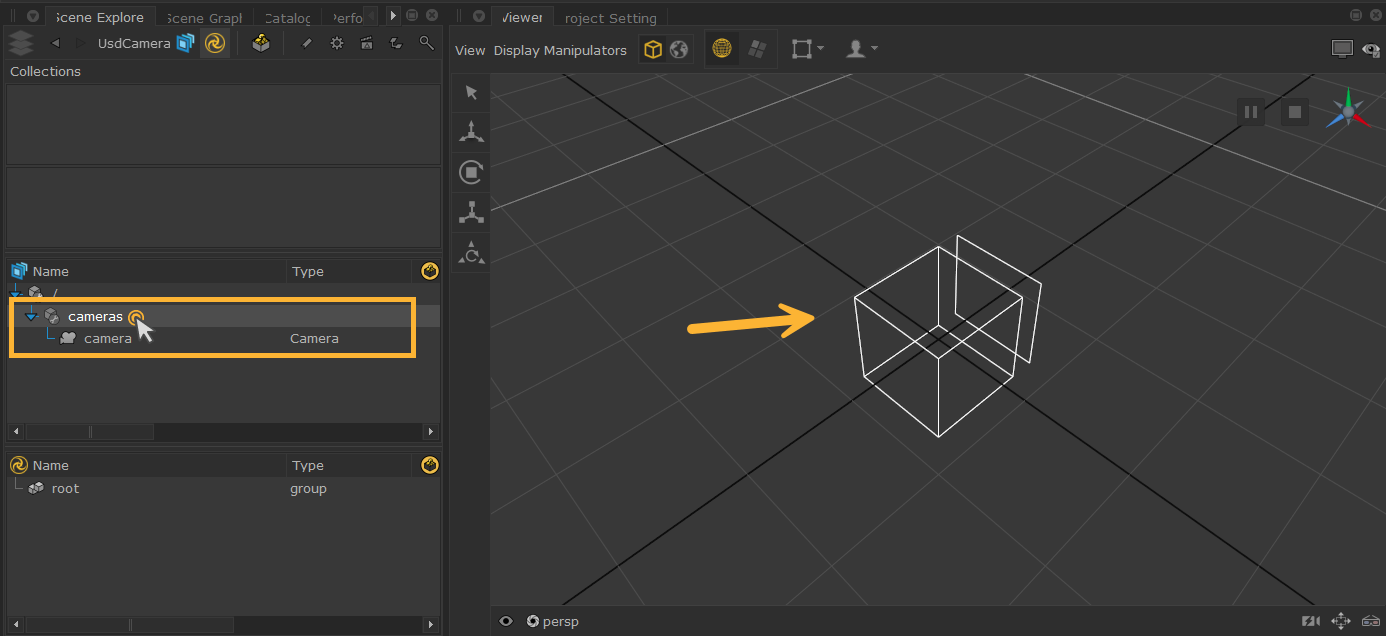The width and height of the screenshot is (1386, 636).
Task: Open the square selection mode dropdown
Action: click(x=807, y=49)
